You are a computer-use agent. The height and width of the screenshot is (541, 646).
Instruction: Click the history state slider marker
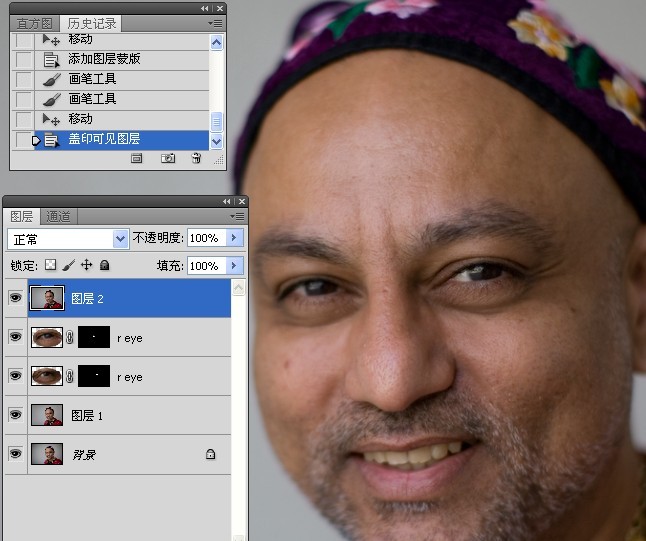coord(36,141)
